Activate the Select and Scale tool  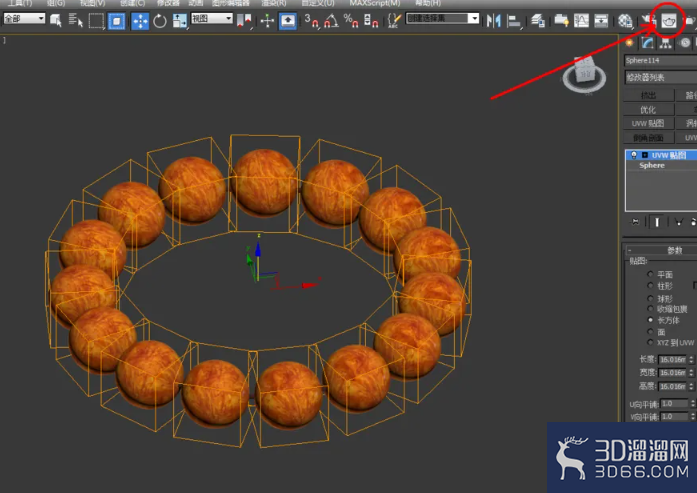[180, 20]
